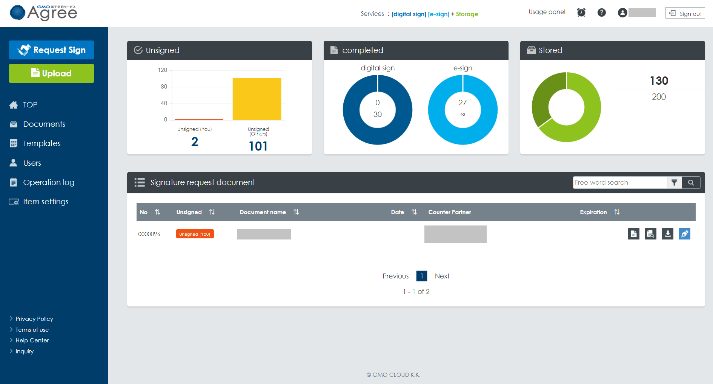The width and height of the screenshot is (713, 384).
Task: Sort by Document name column arrows
Action: pyautogui.click(x=296, y=212)
